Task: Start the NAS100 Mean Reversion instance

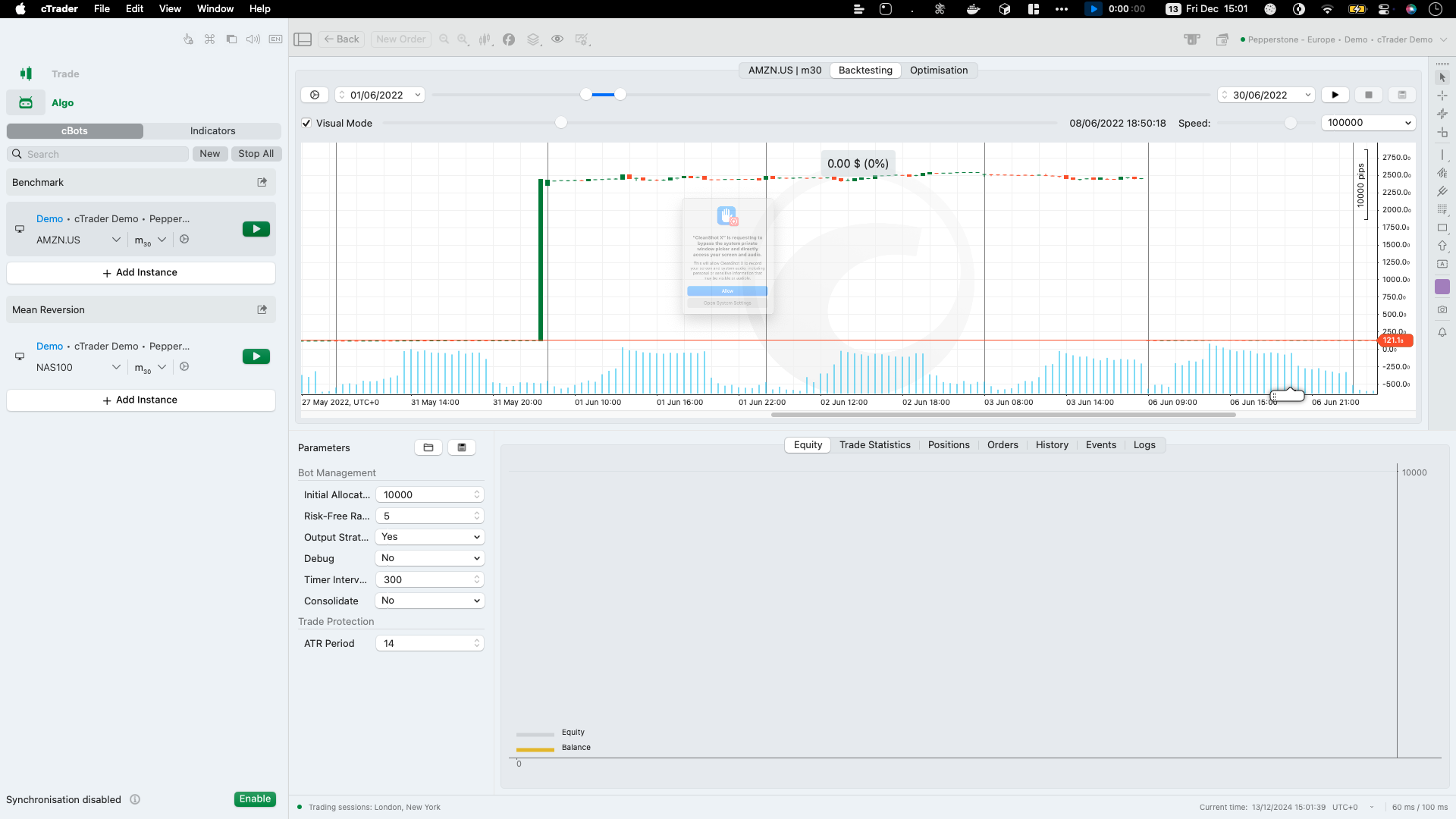Action: coord(256,356)
